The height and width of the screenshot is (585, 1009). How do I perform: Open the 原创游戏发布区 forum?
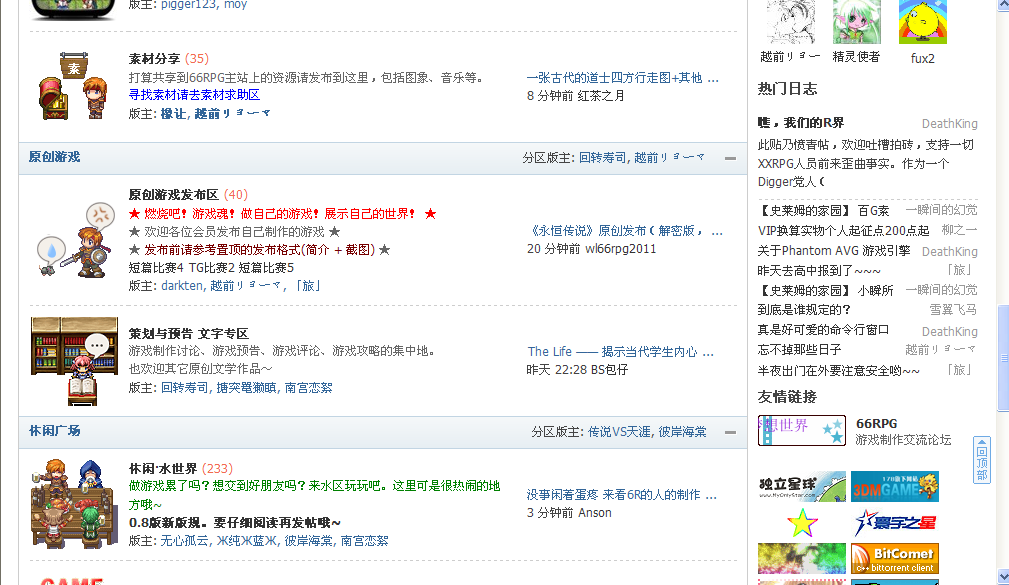pos(174,194)
